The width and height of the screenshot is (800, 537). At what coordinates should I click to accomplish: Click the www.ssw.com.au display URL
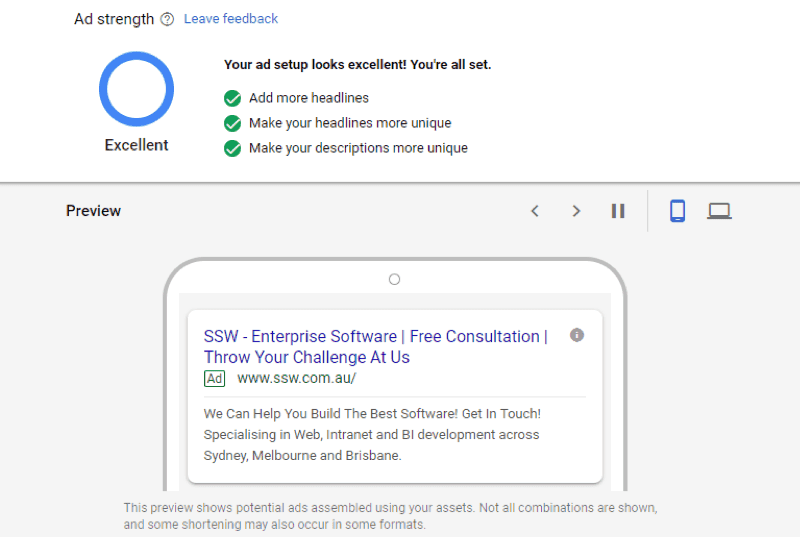click(296, 379)
